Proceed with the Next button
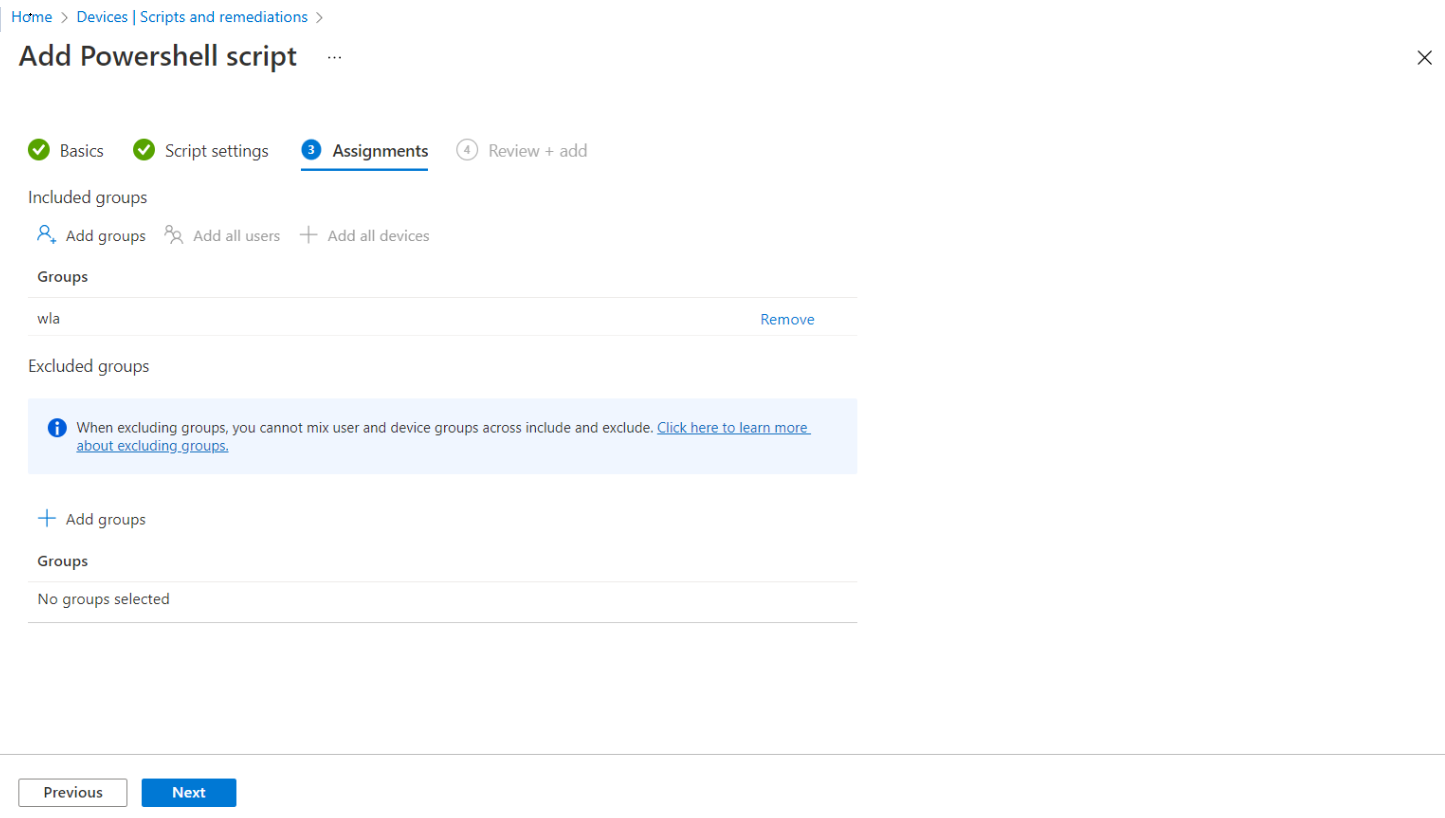The image size is (1445, 818). [x=189, y=792]
